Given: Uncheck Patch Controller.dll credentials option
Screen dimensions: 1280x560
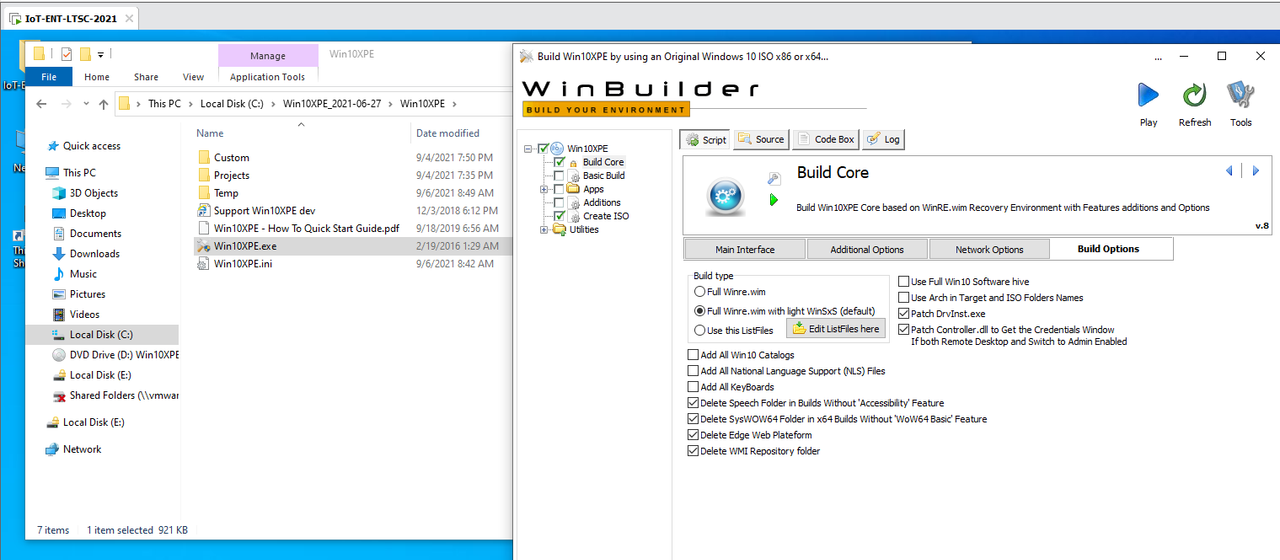Looking at the screenshot, I should 904,330.
